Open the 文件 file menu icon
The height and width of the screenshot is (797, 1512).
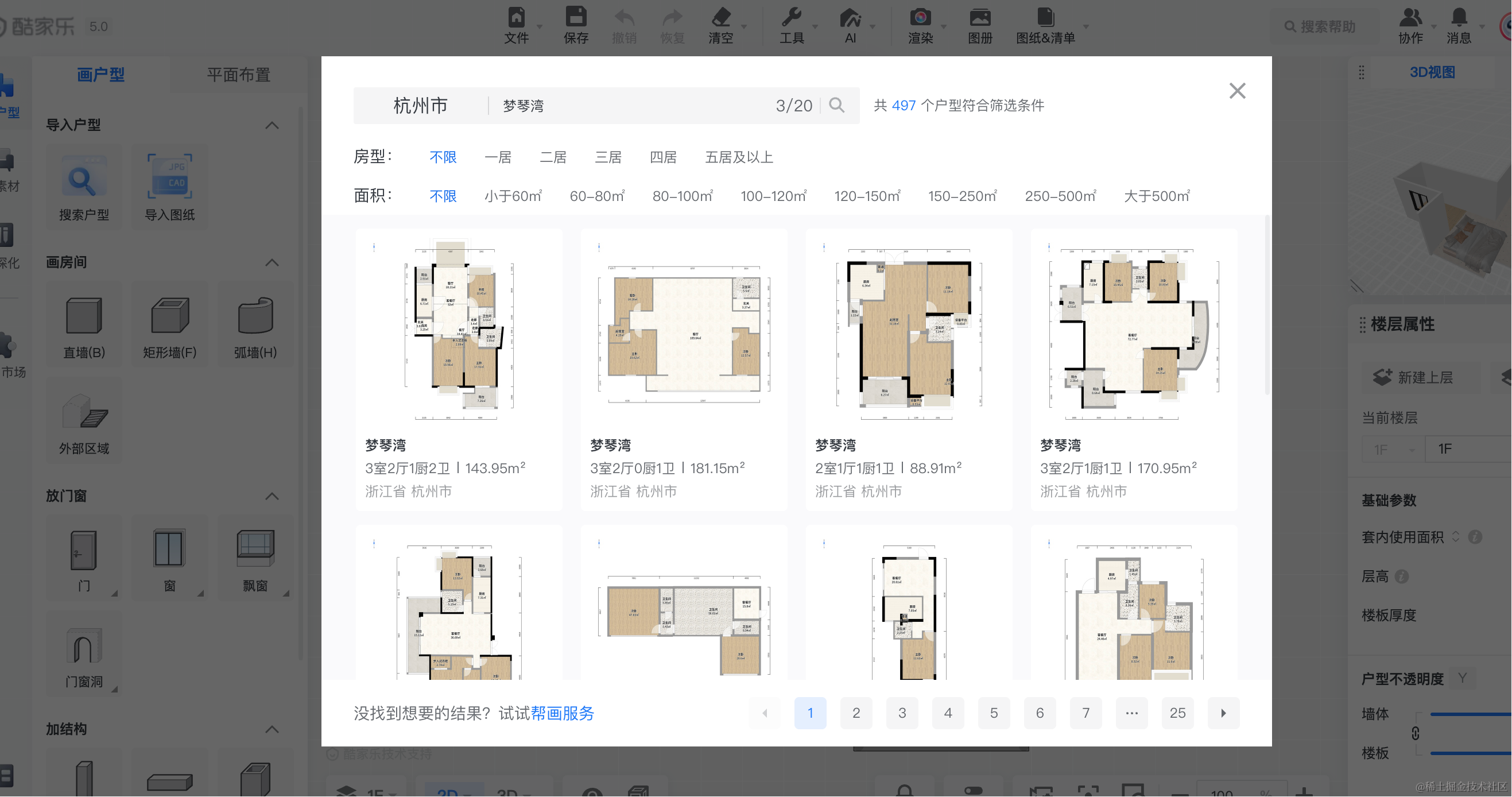[517, 18]
